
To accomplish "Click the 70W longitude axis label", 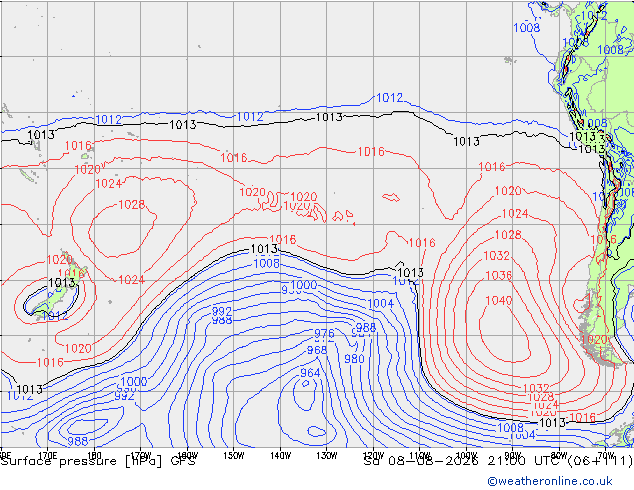I will 606,455.
